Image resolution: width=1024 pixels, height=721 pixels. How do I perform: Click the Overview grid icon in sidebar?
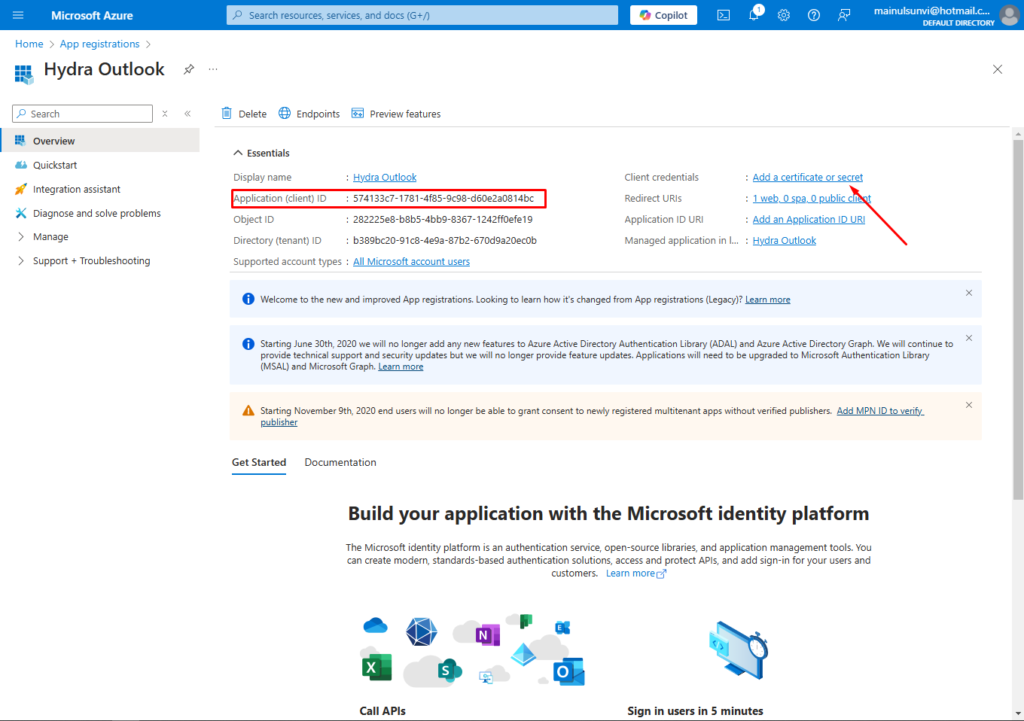tap(21, 141)
